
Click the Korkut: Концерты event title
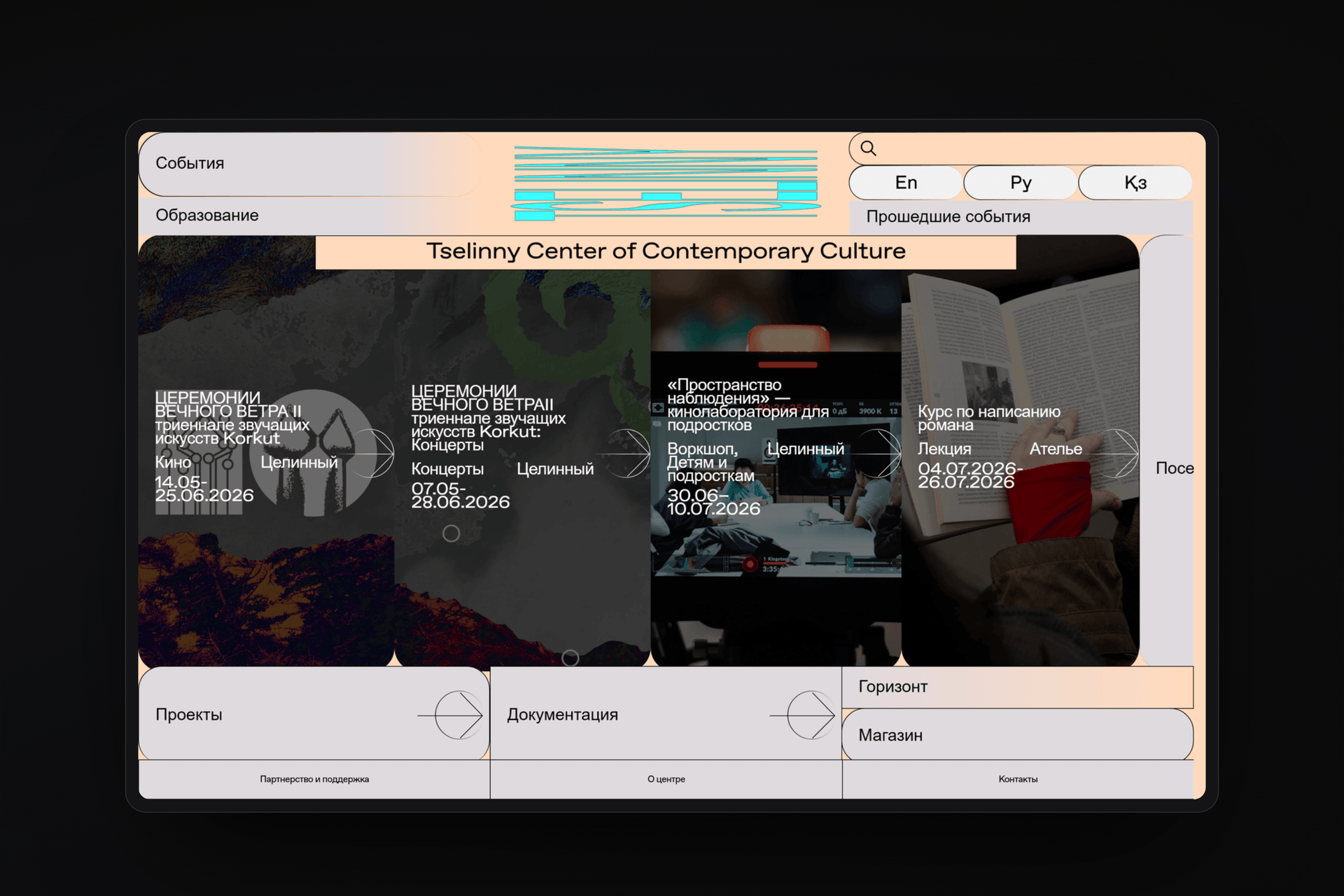[488, 418]
